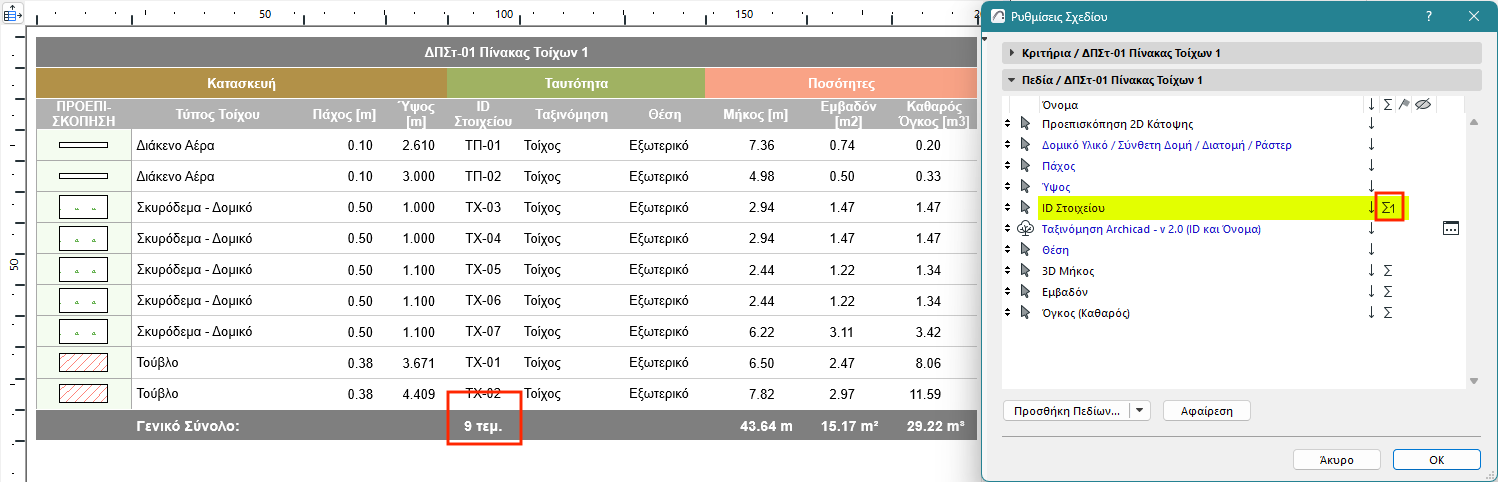Click the Μήκος [m] column header
The image size is (1498, 482).
click(x=756, y=114)
